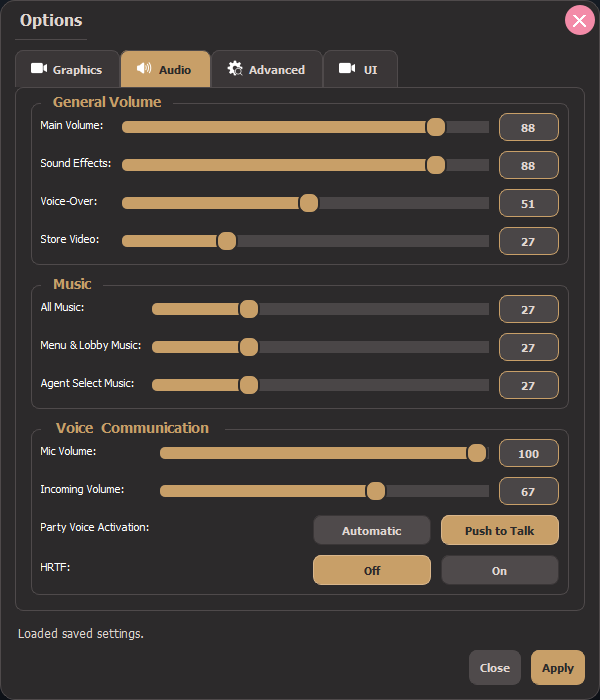Click the Close button at bottom

(x=495, y=668)
